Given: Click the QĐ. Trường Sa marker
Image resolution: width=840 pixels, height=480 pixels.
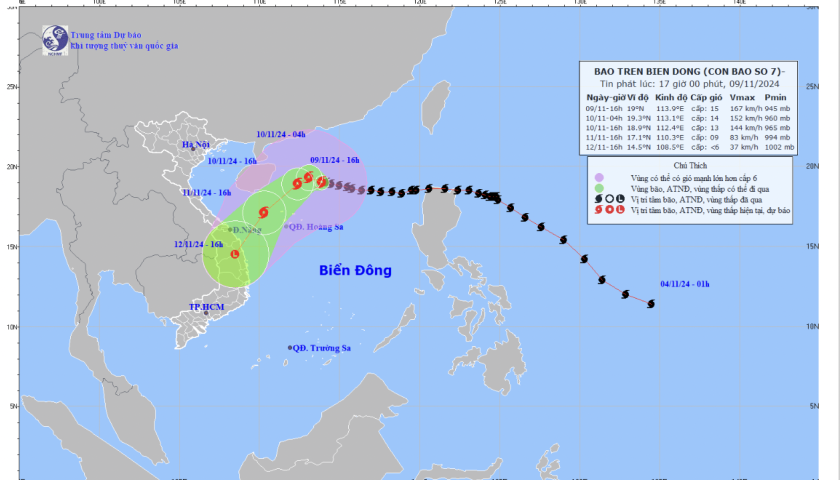Looking at the screenshot, I should pos(289,348).
